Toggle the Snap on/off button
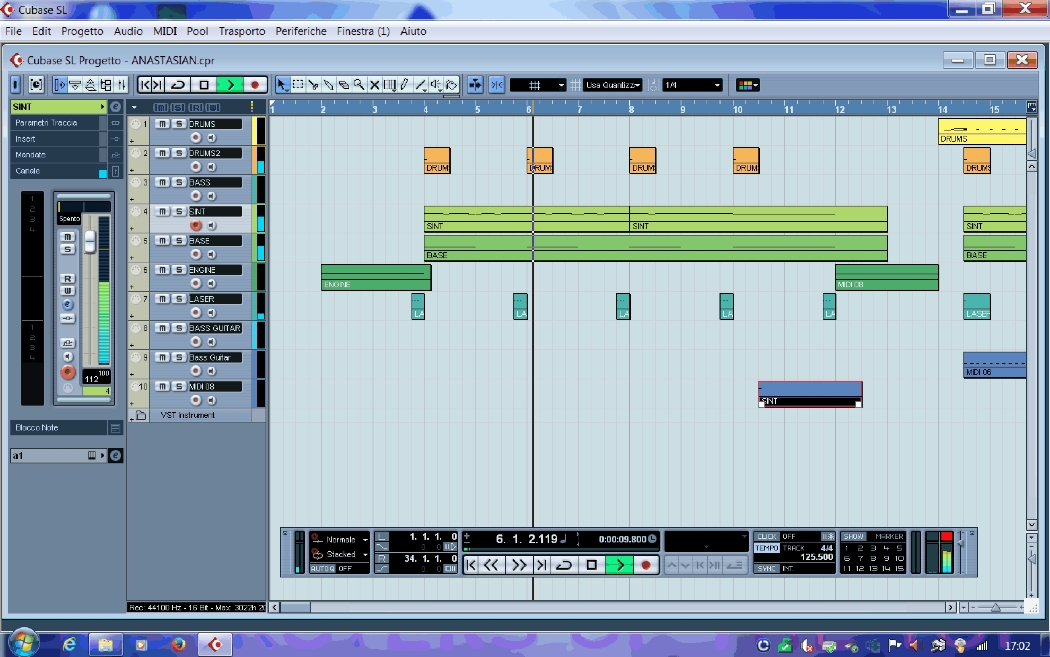The width and height of the screenshot is (1050, 657). 496,85
